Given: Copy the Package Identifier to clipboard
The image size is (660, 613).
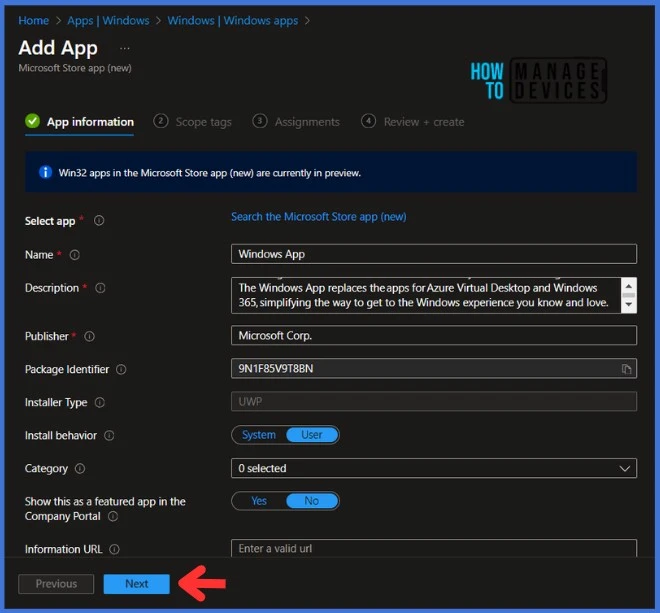Looking at the screenshot, I should (626, 369).
